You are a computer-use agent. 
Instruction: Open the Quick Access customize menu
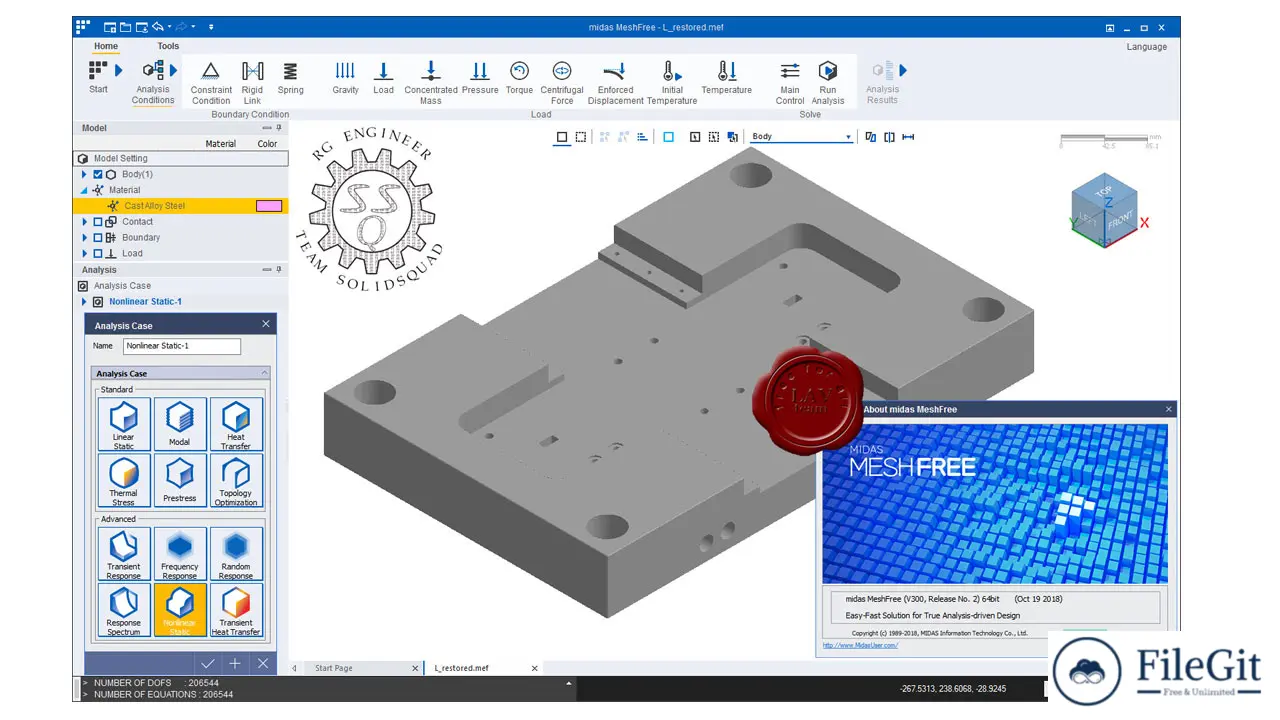coord(211,27)
